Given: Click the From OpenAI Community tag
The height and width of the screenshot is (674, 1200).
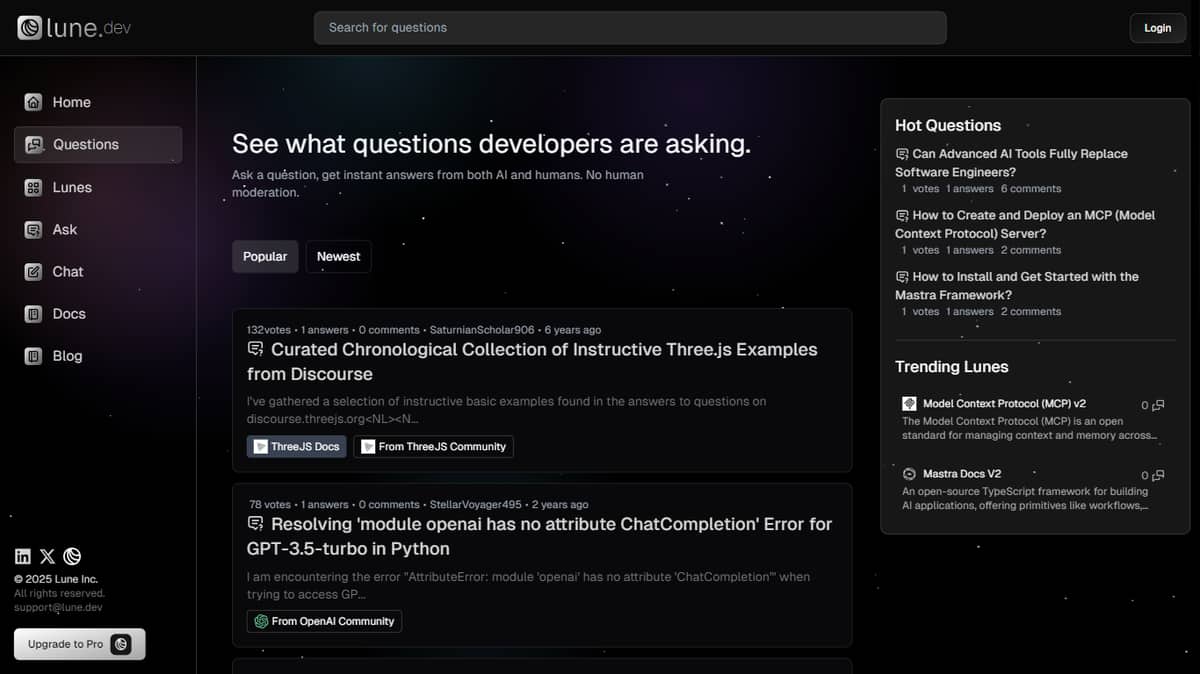Looking at the screenshot, I should tap(324, 621).
